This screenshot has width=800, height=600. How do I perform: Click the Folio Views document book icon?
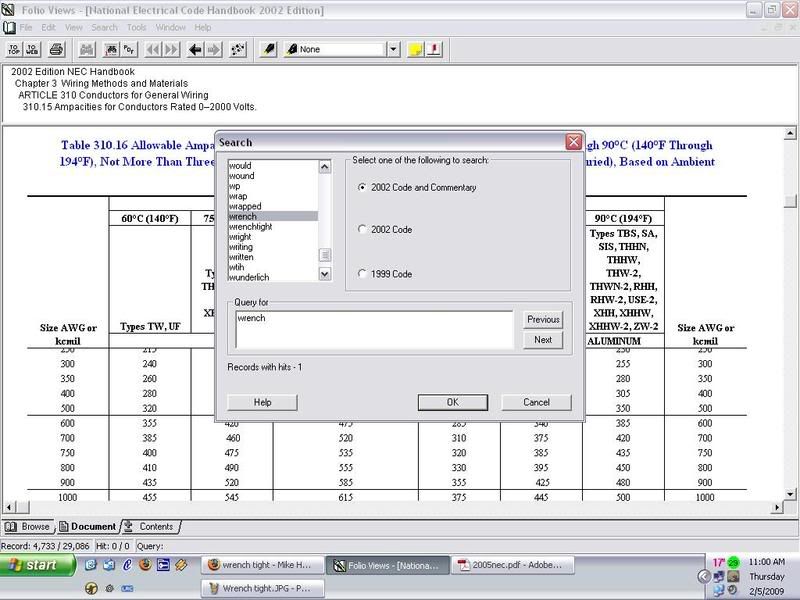point(9,28)
